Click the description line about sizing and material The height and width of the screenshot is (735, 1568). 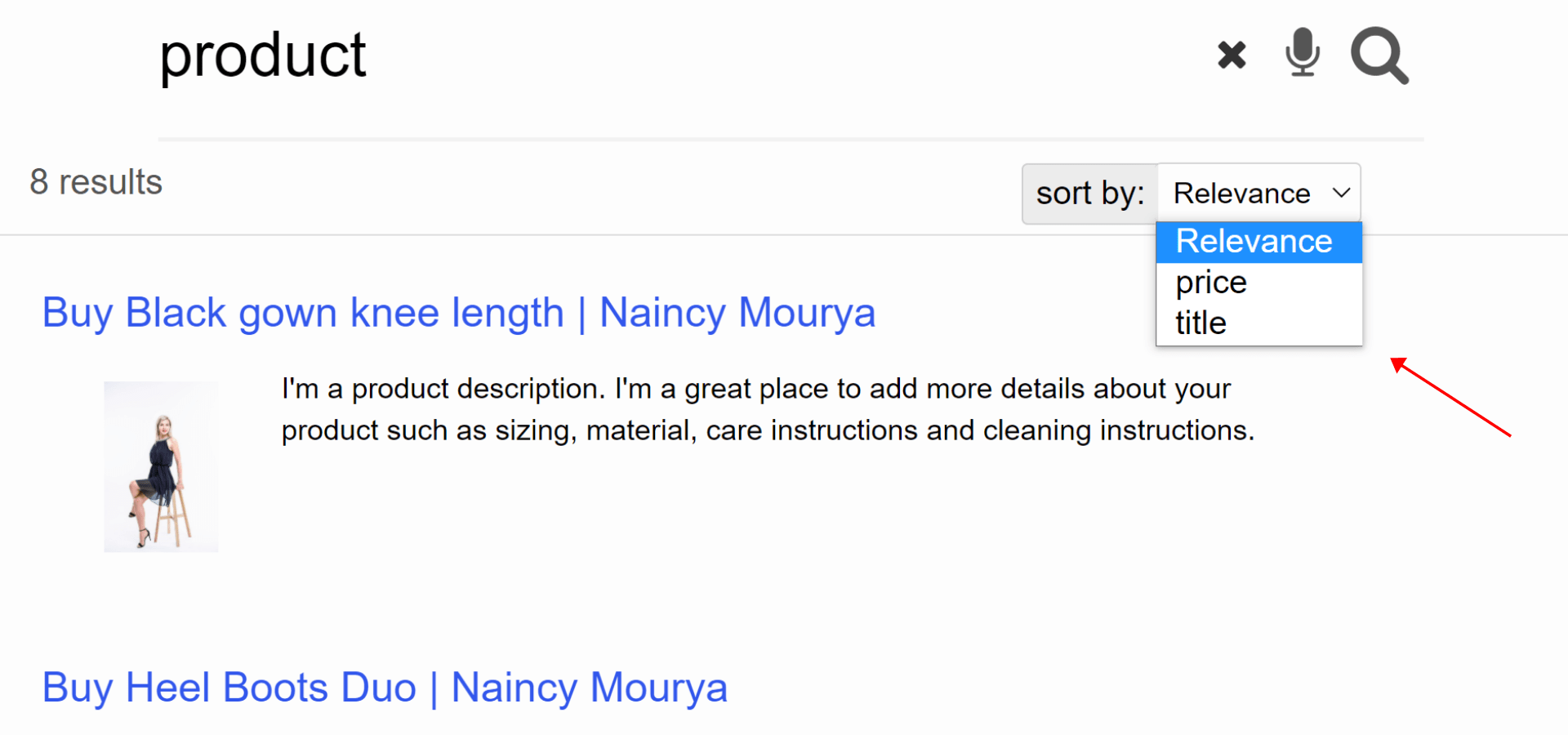[768, 430]
